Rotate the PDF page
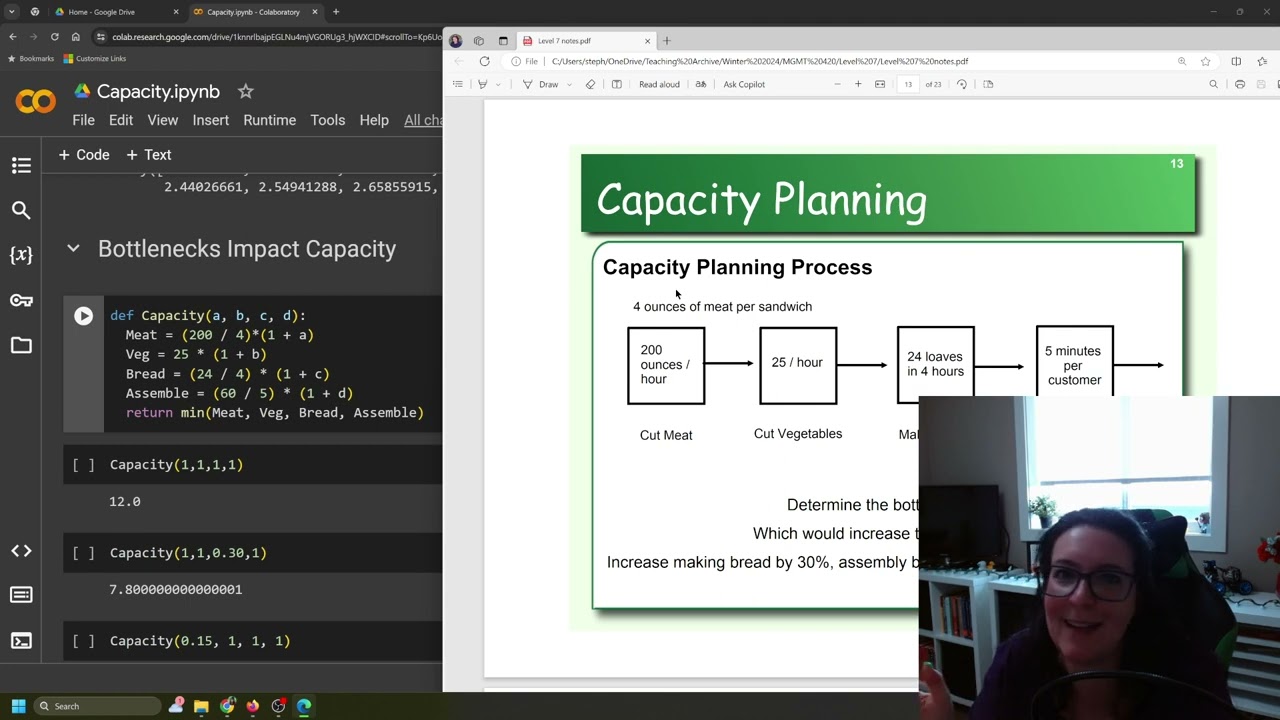This screenshot has width=1280, height=720. click(x=962, y=84)
